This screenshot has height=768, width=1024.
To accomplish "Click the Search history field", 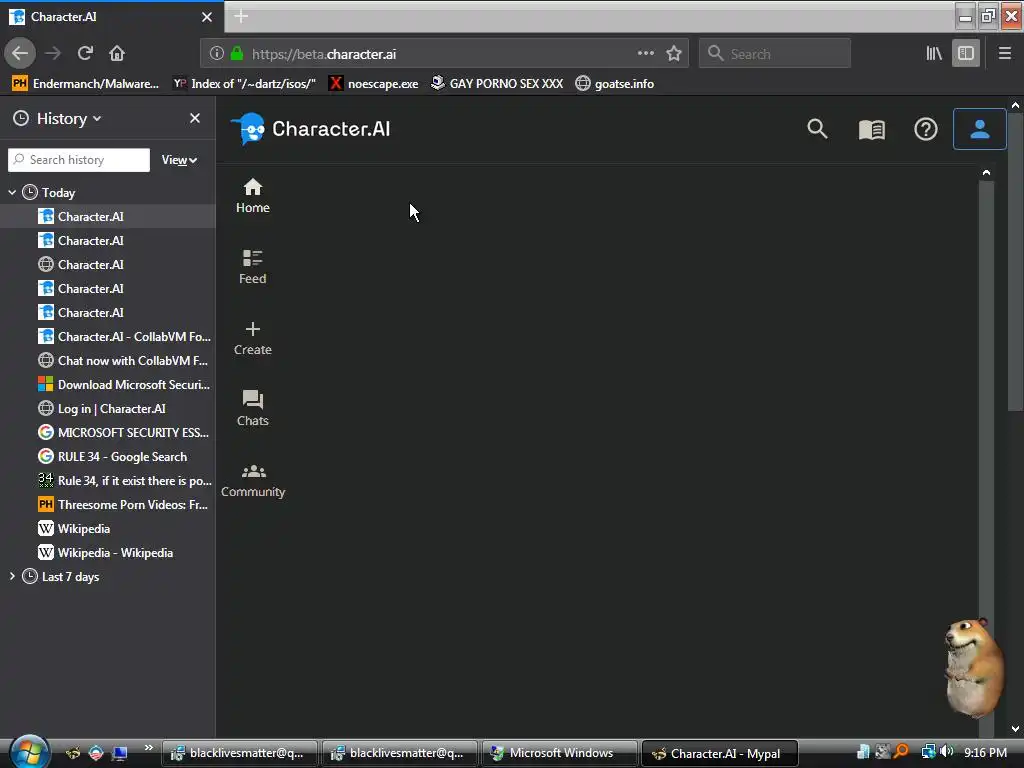I will 79,160.
